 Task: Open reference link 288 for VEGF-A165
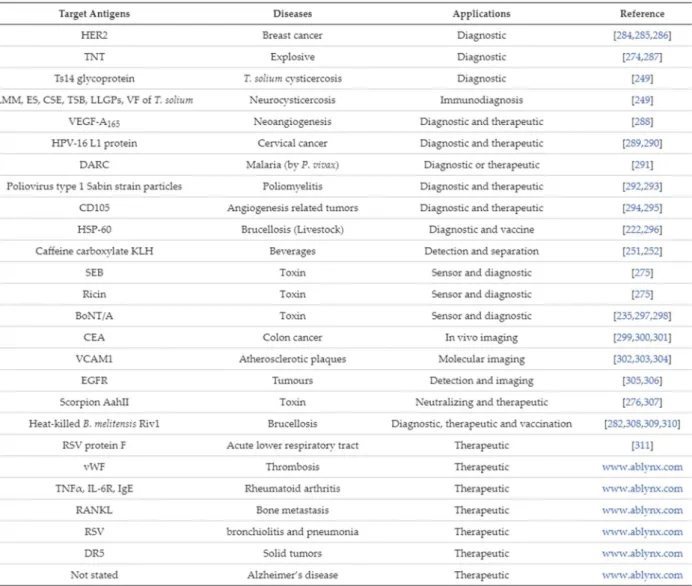pos(642,122)
